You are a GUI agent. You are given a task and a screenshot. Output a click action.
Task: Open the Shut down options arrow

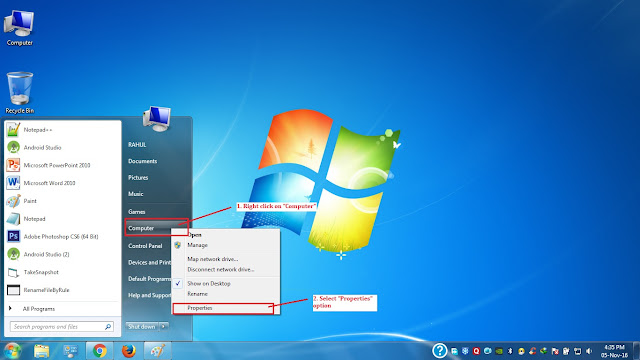point(164,327)
